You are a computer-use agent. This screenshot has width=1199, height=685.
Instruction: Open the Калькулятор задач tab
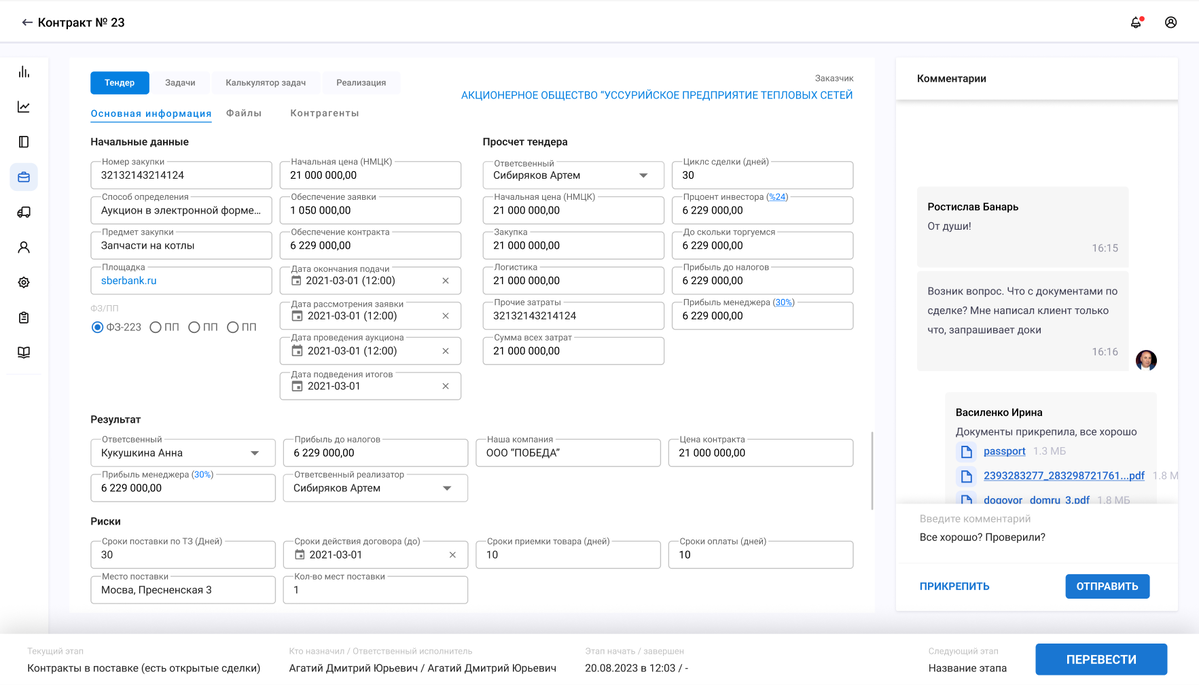tap(265, 83)
